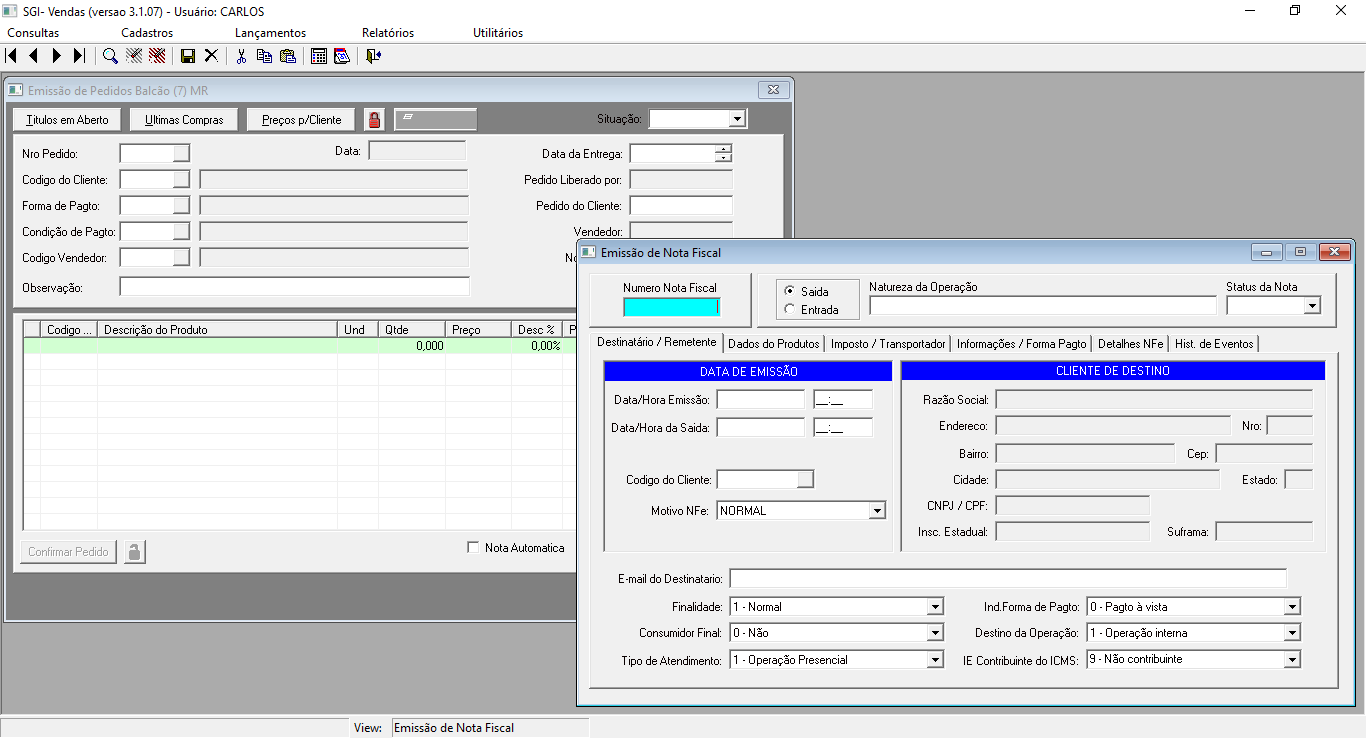
Task: Enable the Nota Automatica checkbox
Action: coord(474,548)
